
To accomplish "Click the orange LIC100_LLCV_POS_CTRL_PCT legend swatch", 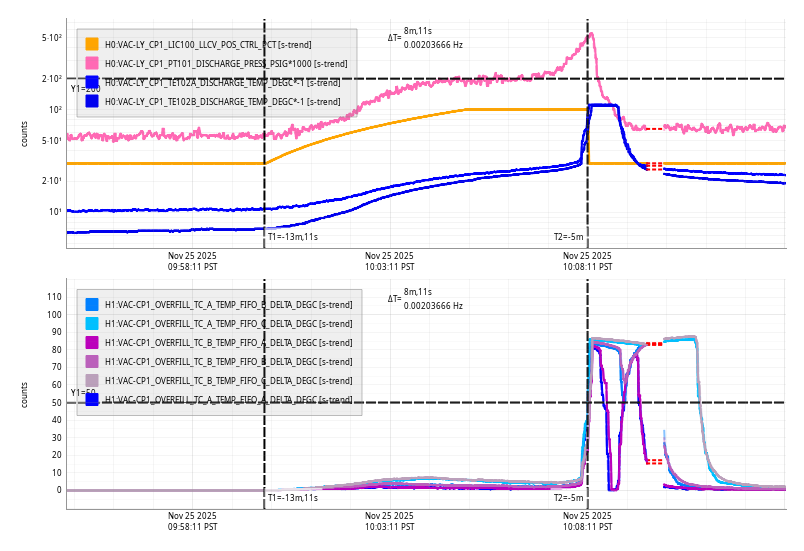I will [x=92, y=44].
